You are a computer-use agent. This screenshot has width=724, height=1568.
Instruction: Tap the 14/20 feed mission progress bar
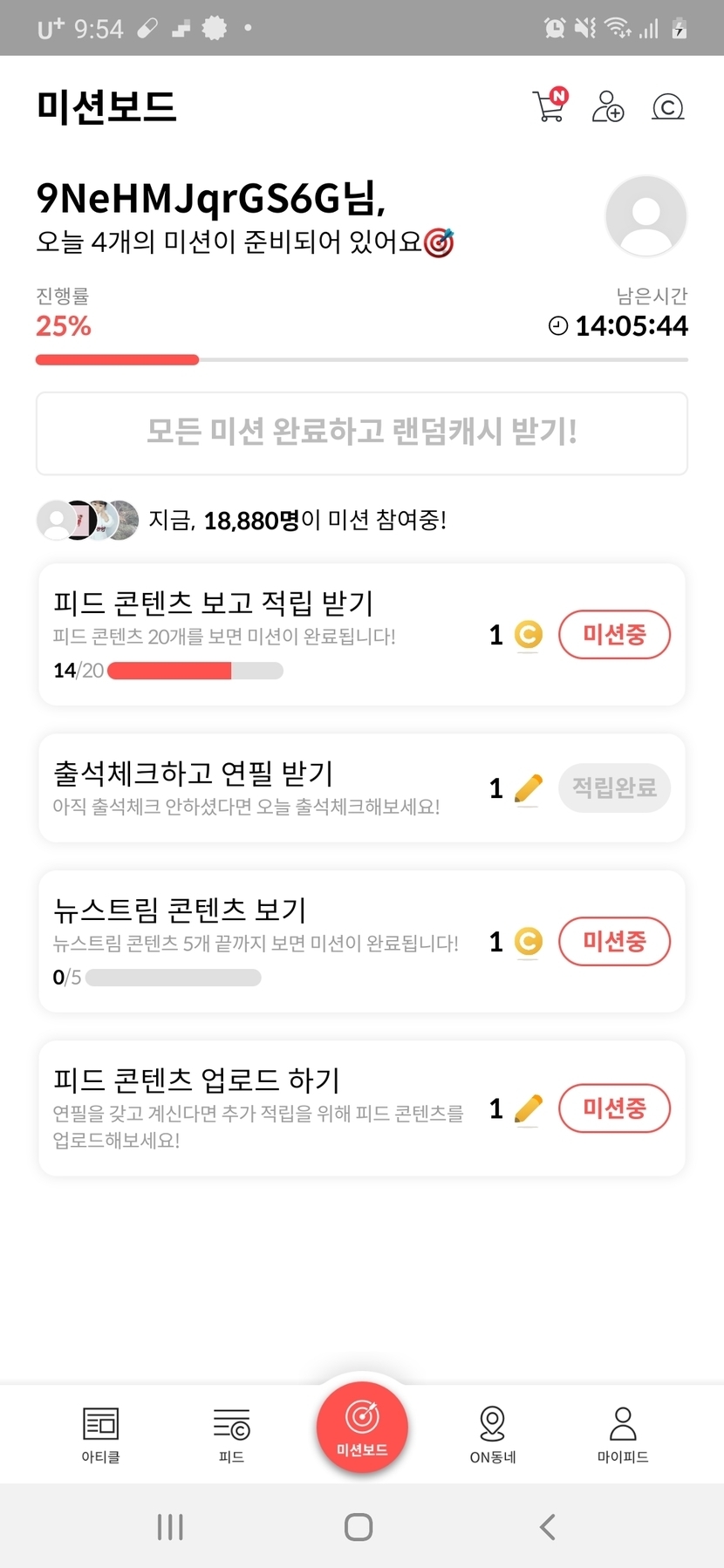pyautogui.click(x=195, y=671)
